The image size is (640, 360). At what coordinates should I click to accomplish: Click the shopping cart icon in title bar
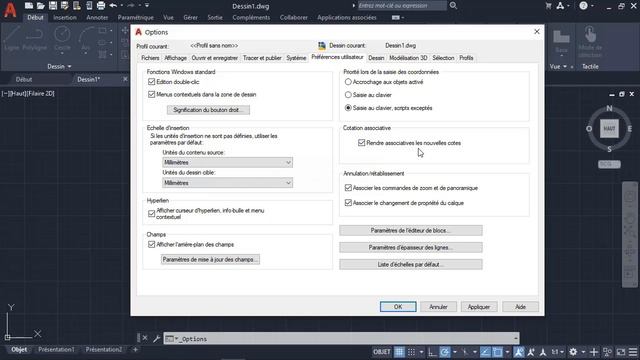pos(548,6)
